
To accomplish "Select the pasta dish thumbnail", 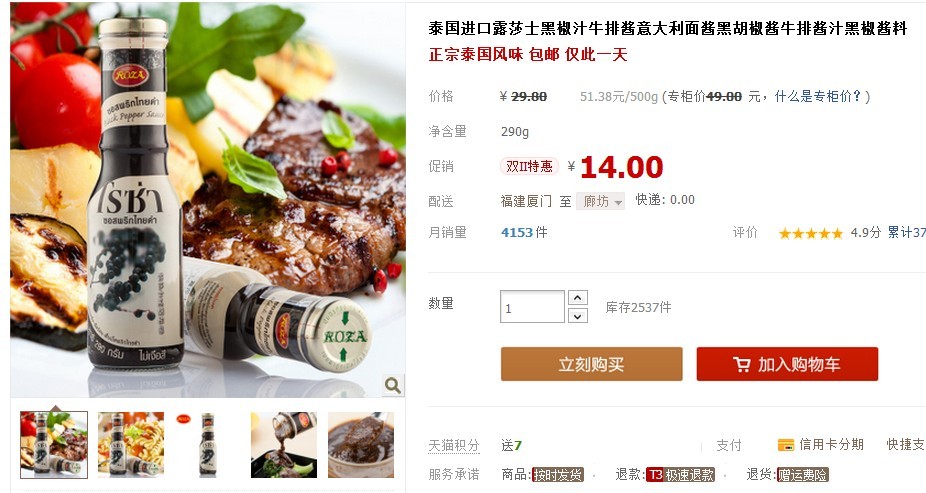I will tap(131, 445).
